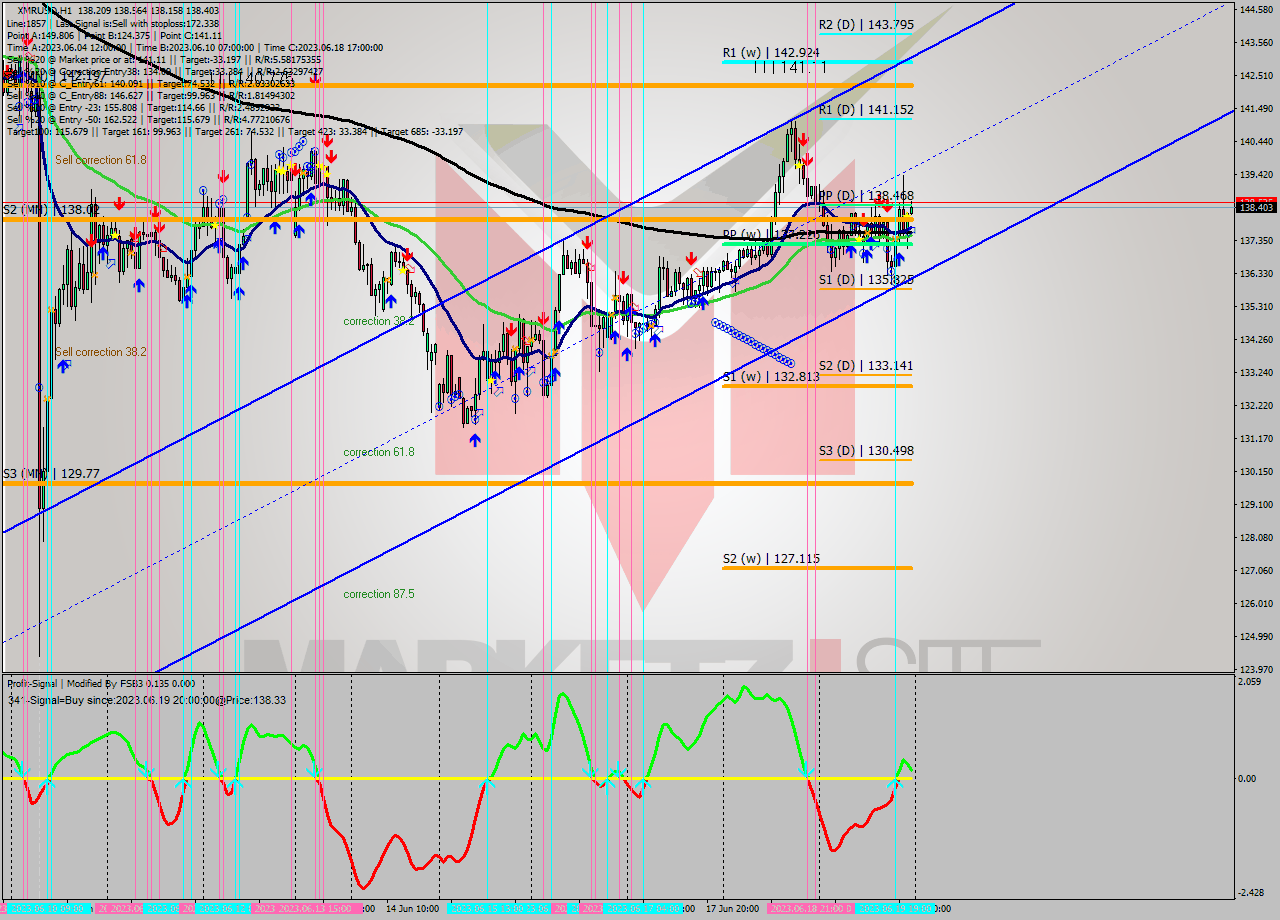Click the blue dotted parabolic trail near S1 (w)
The image size is (1280, 920).
(x=753, y=342)
